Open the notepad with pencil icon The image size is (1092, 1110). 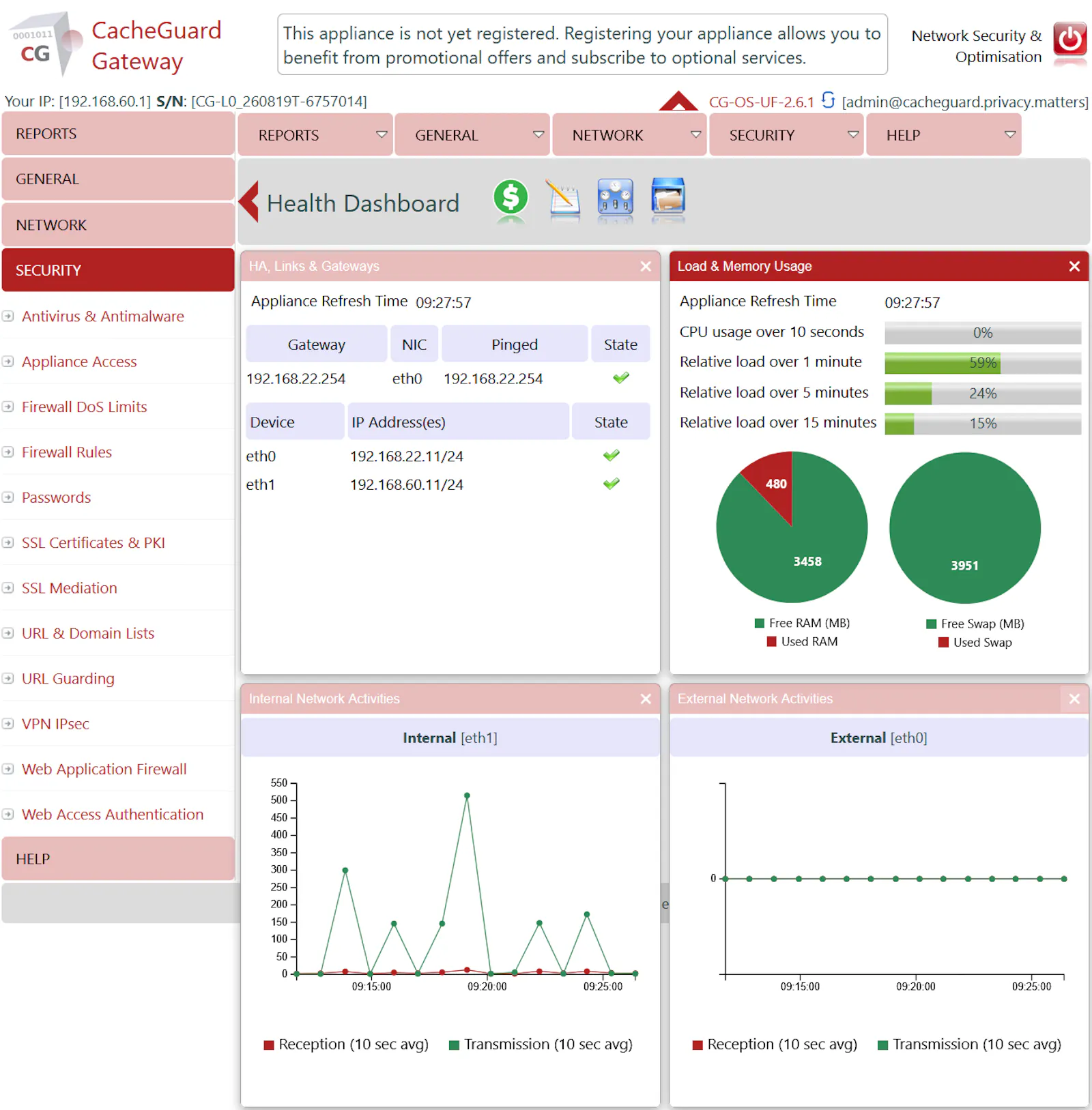click(x=564, y=197)
